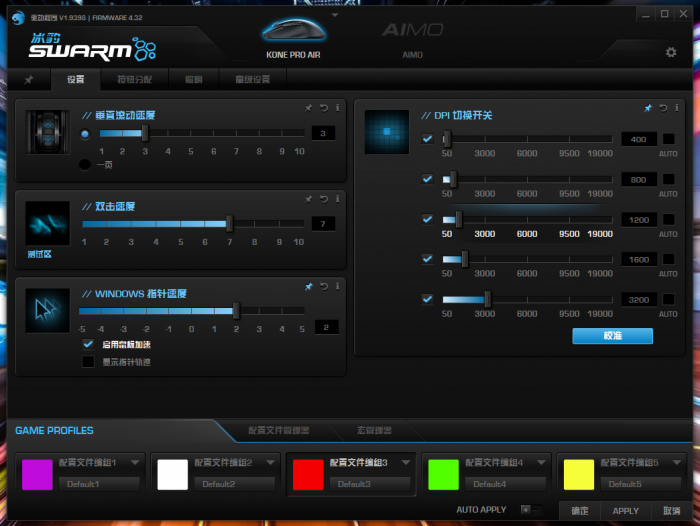Screen dimensions: 700x526
Task: Reset the DPI switch panel
Action: click(661, 107)
